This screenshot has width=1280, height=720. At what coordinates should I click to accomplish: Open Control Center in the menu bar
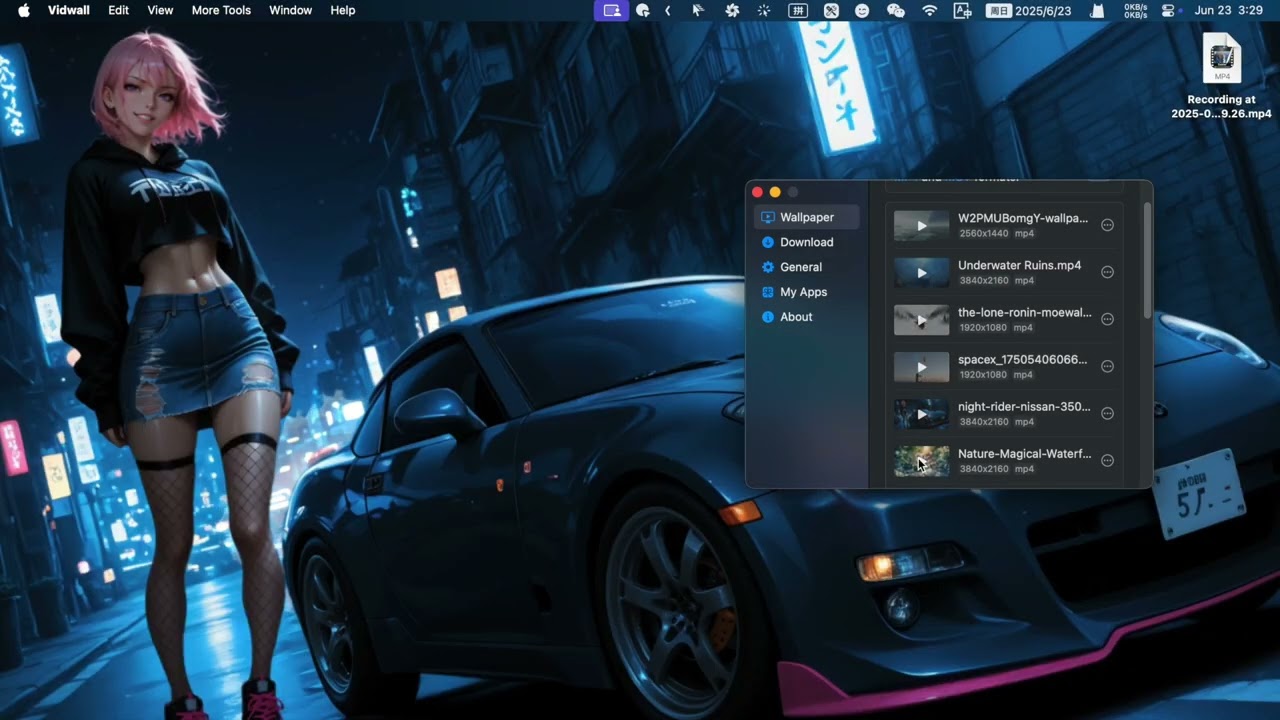tap(1168, 10)
